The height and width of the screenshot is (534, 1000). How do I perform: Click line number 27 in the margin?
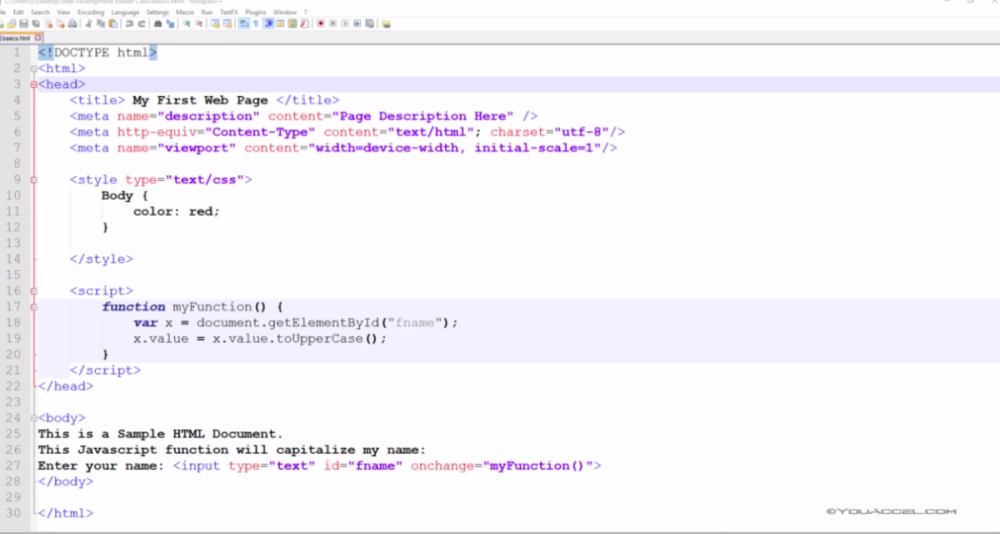(x=14, y=466)
